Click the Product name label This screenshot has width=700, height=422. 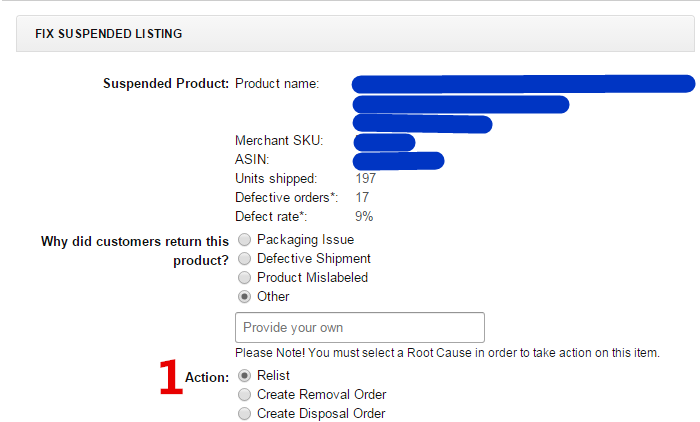277,84
